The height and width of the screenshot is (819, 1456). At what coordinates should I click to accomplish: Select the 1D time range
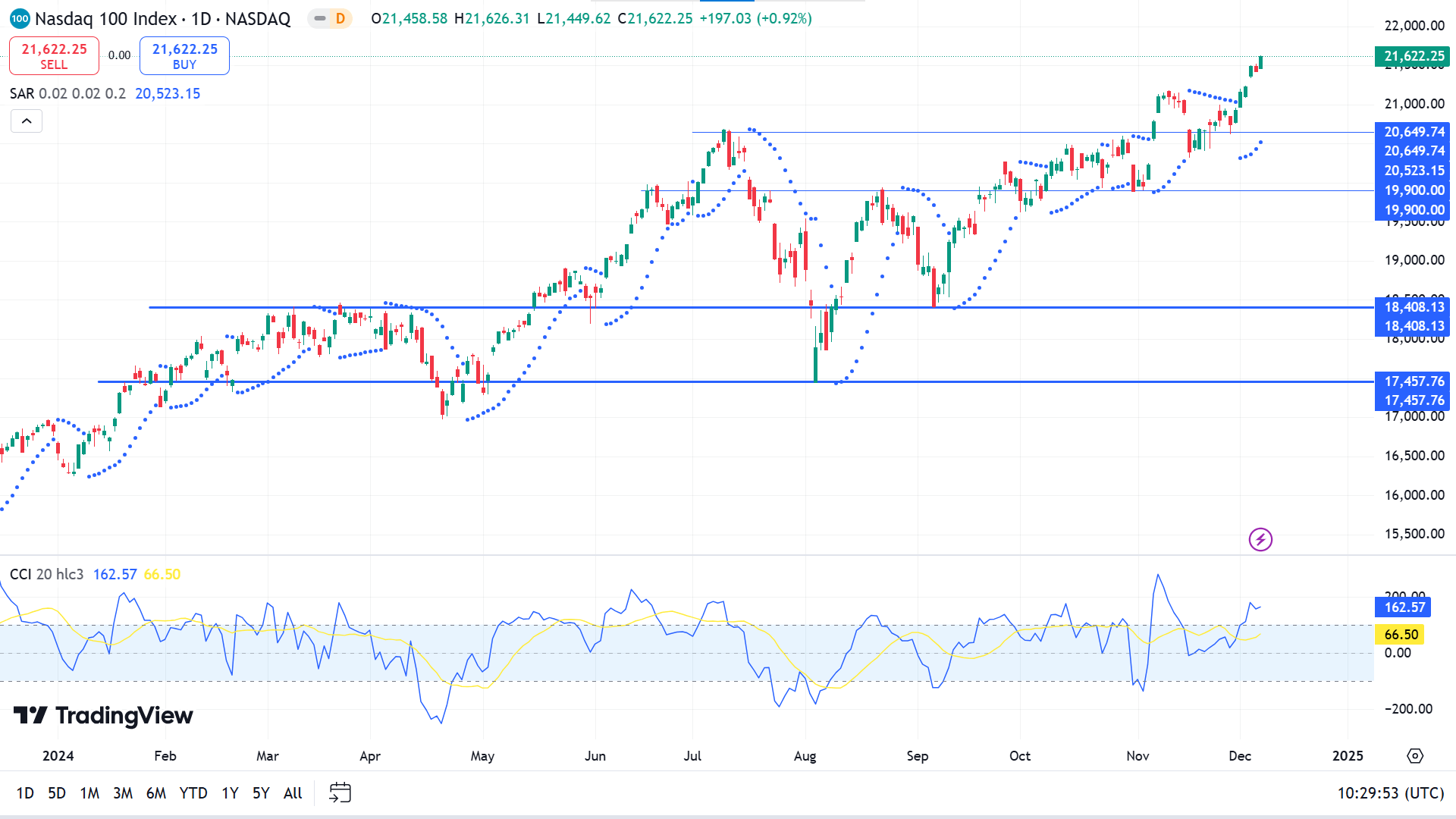25,793
